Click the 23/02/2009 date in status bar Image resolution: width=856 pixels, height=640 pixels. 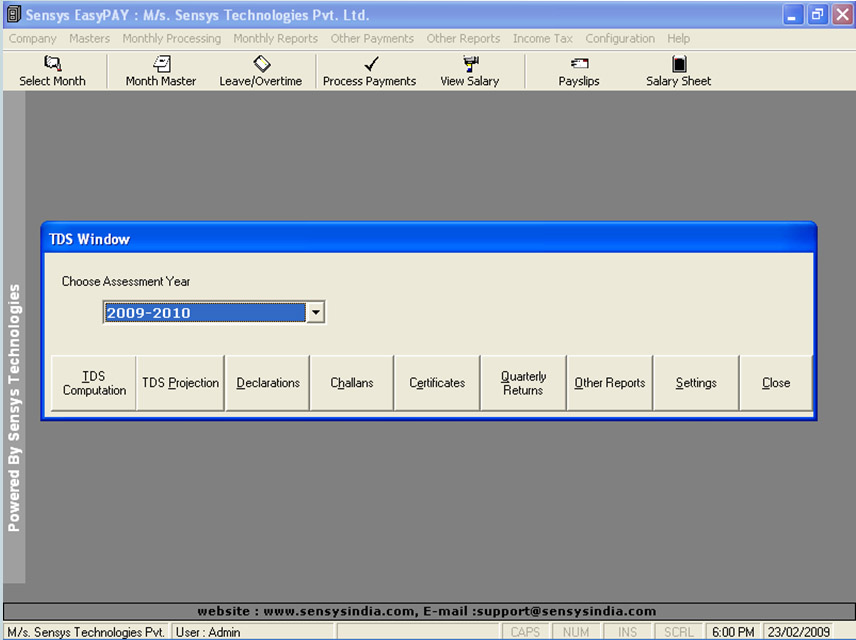point(799,632)
